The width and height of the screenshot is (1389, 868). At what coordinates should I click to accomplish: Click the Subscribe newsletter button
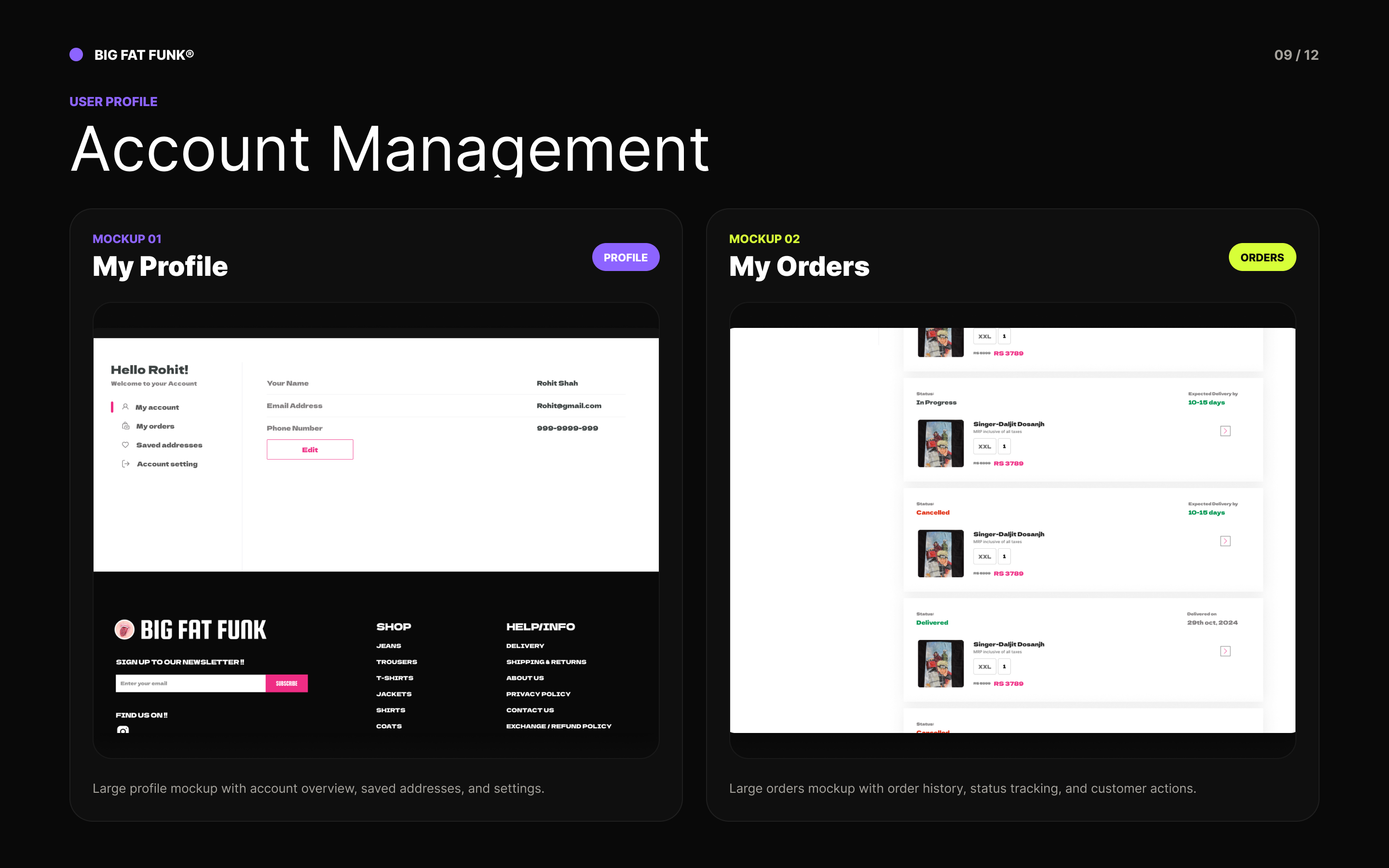pos(286,683)
